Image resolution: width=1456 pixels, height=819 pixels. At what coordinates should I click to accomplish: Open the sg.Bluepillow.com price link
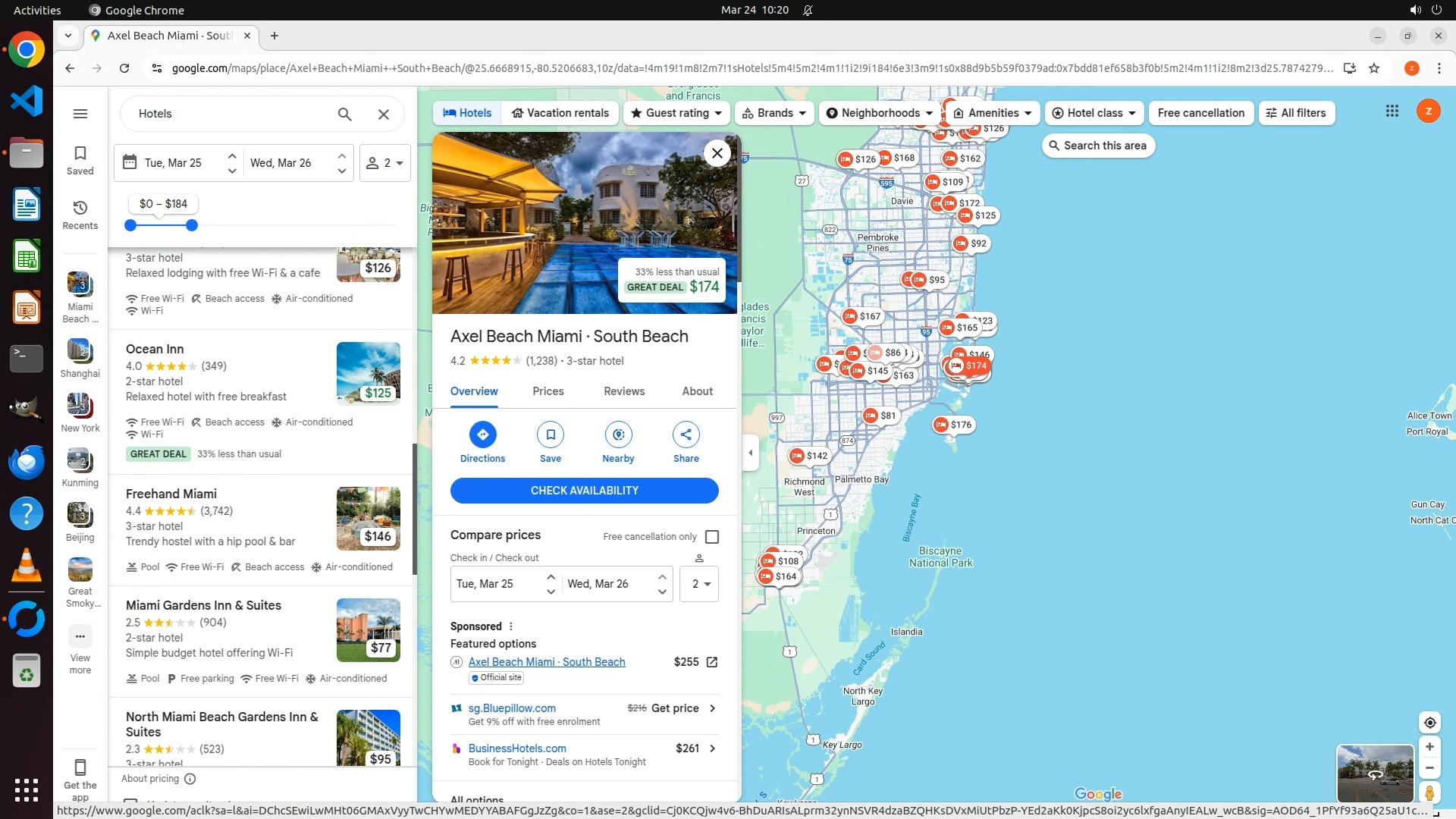pos(512,708)
